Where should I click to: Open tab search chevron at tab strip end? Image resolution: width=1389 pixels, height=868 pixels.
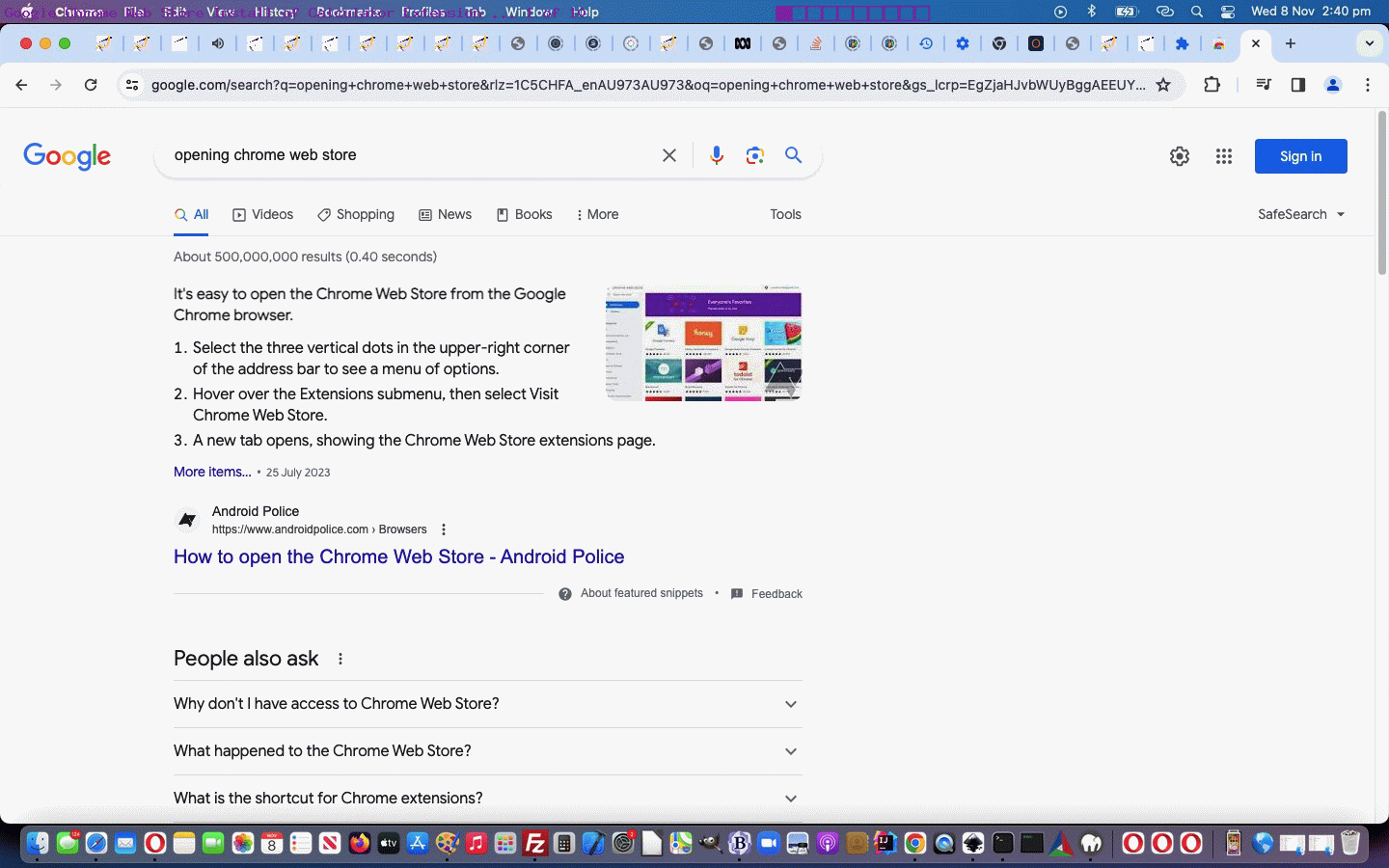pyautogui.click(x=1369, y=43)
